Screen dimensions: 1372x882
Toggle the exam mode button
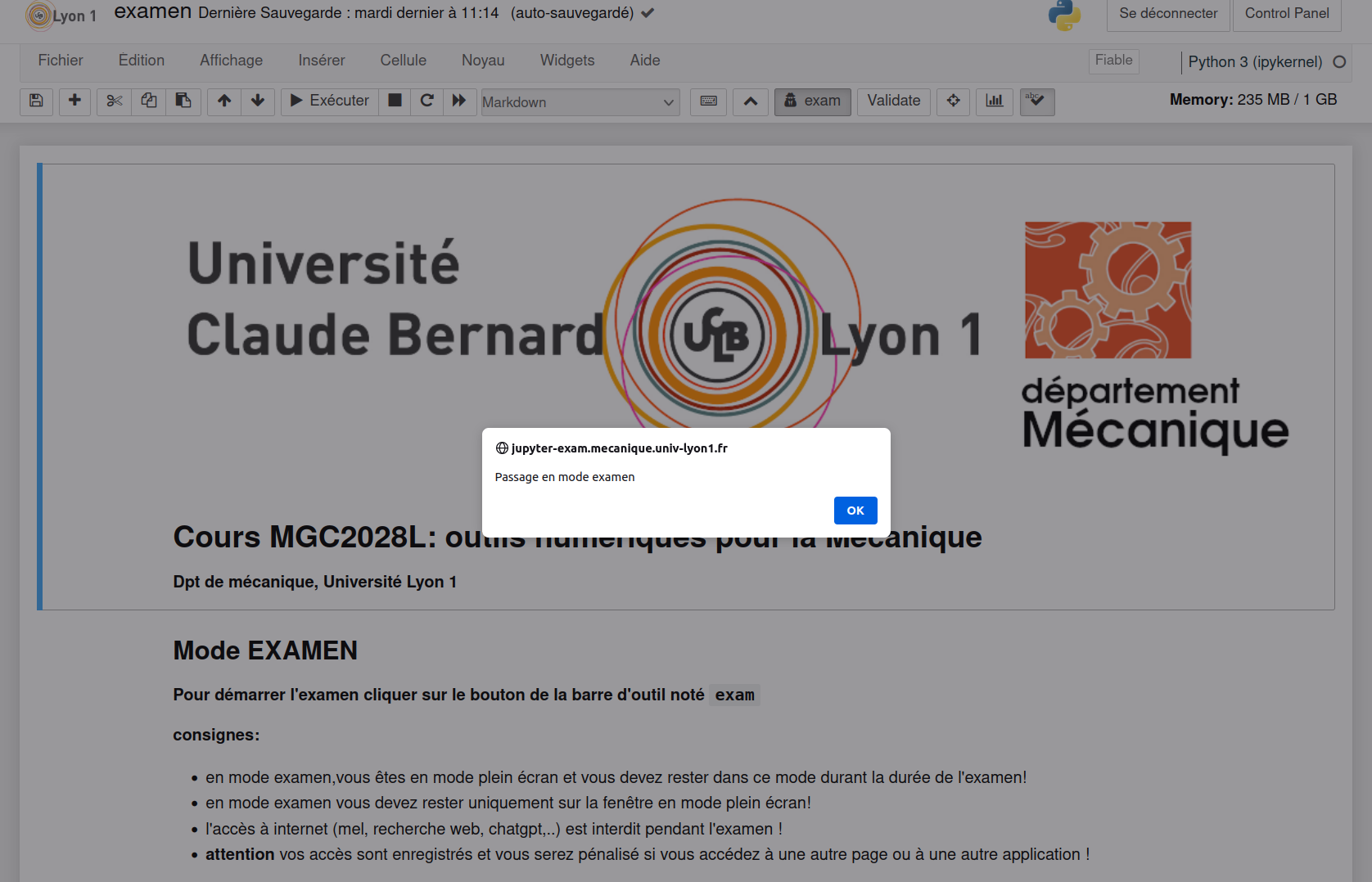(x=813, y=101)
